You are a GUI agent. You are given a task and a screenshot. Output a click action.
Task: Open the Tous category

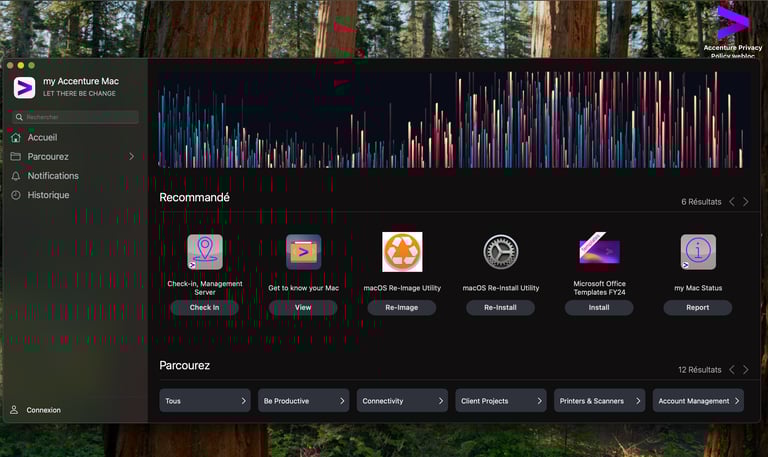[205, 401]
